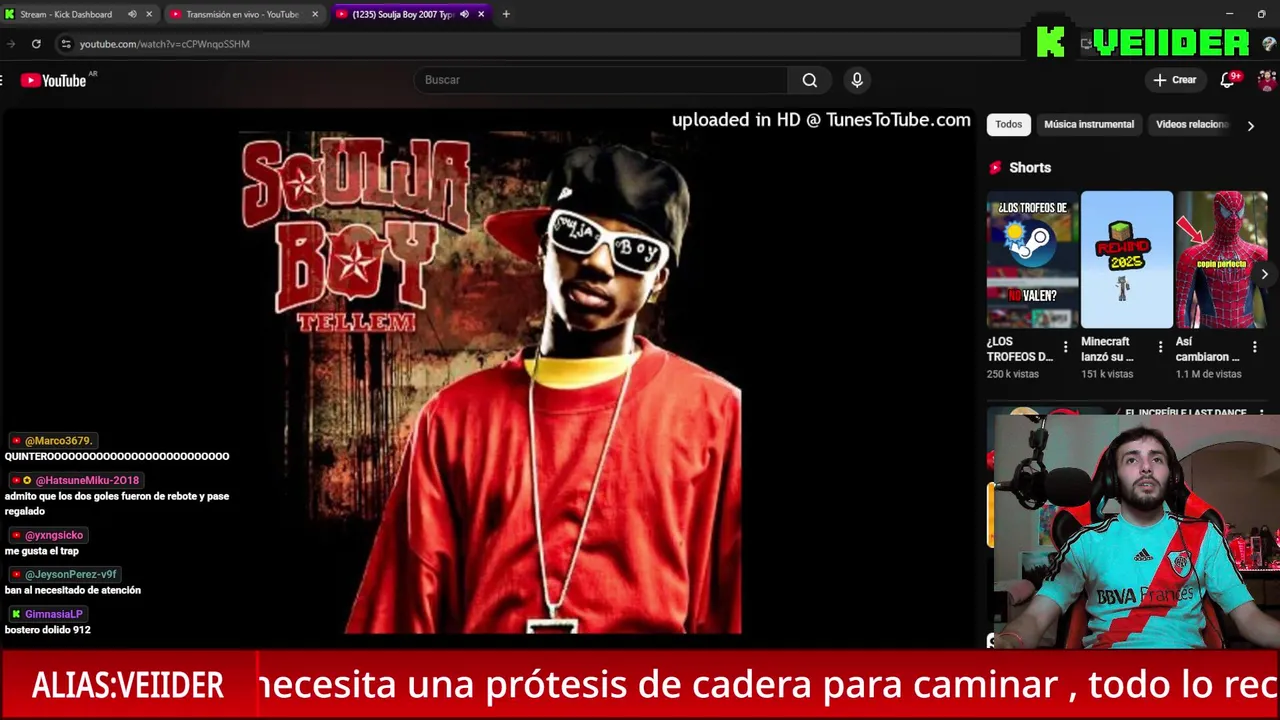Open the YouTube account avatar menu
Screen dimensions: 1280x720
pos(1266,80)
